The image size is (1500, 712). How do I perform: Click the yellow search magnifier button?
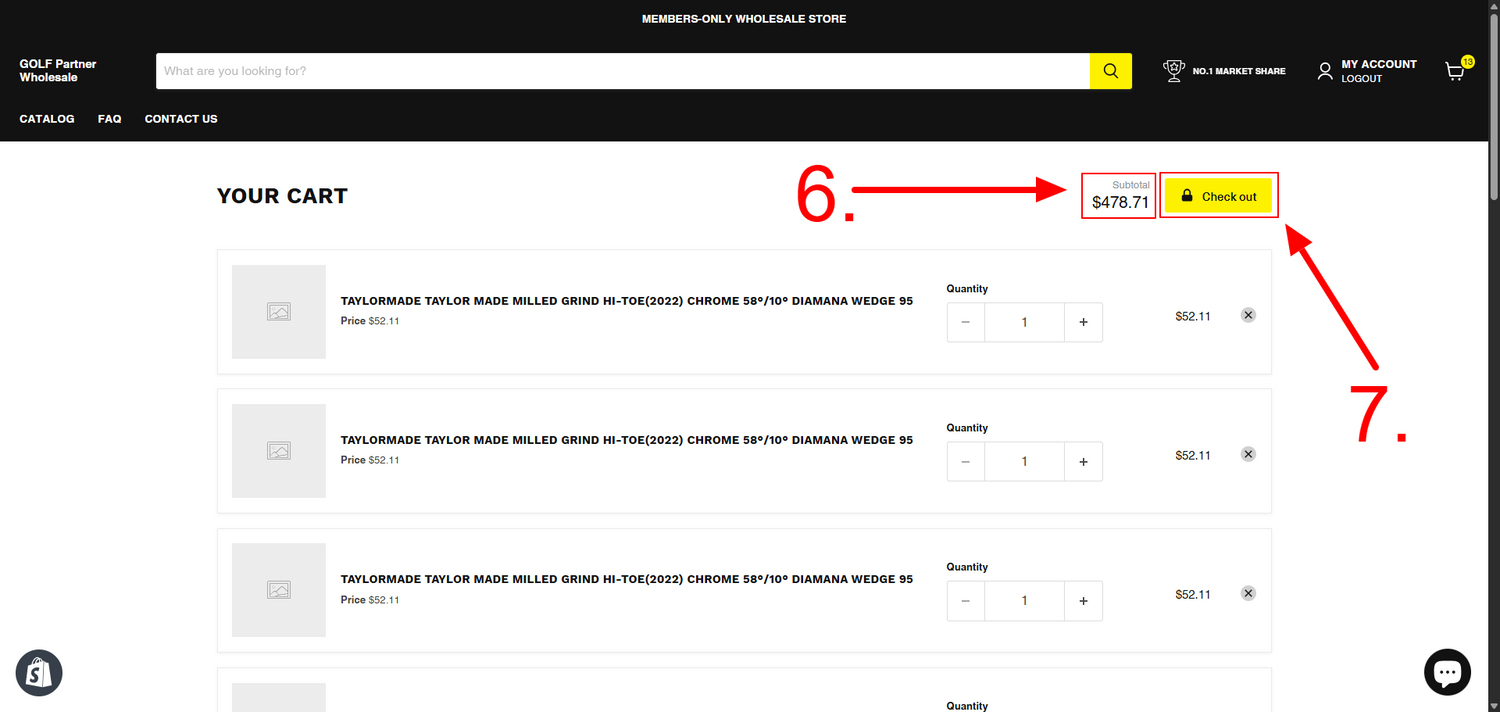tap(1111, 71)
